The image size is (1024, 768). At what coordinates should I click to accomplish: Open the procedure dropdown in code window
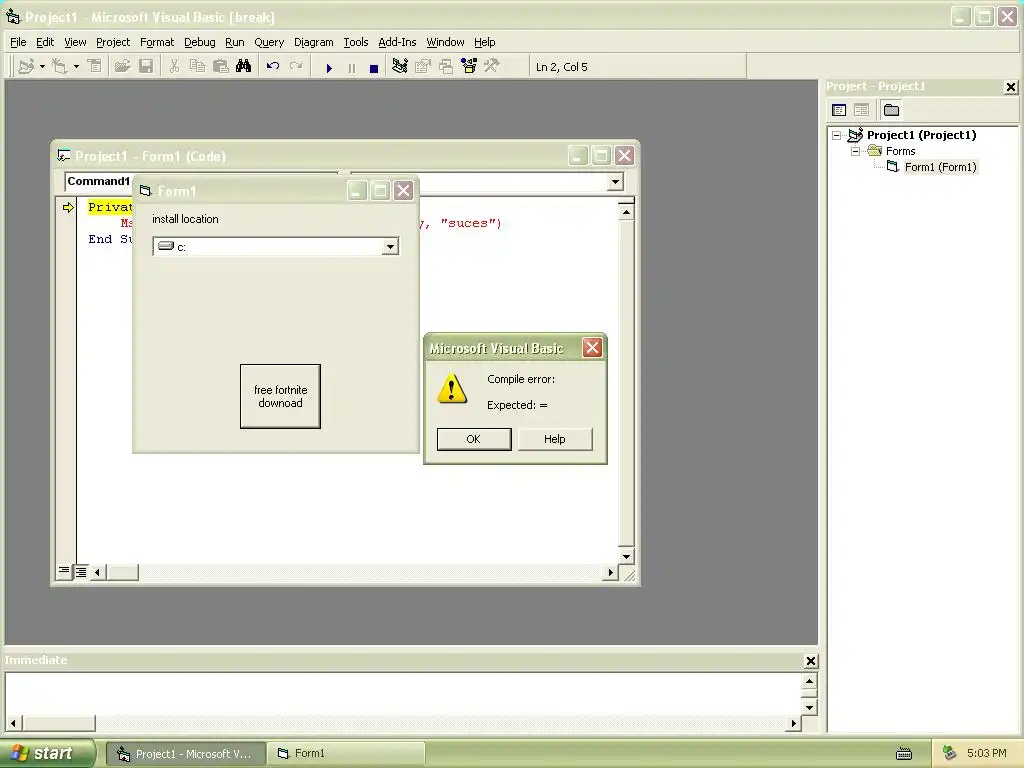click(615, 182)
